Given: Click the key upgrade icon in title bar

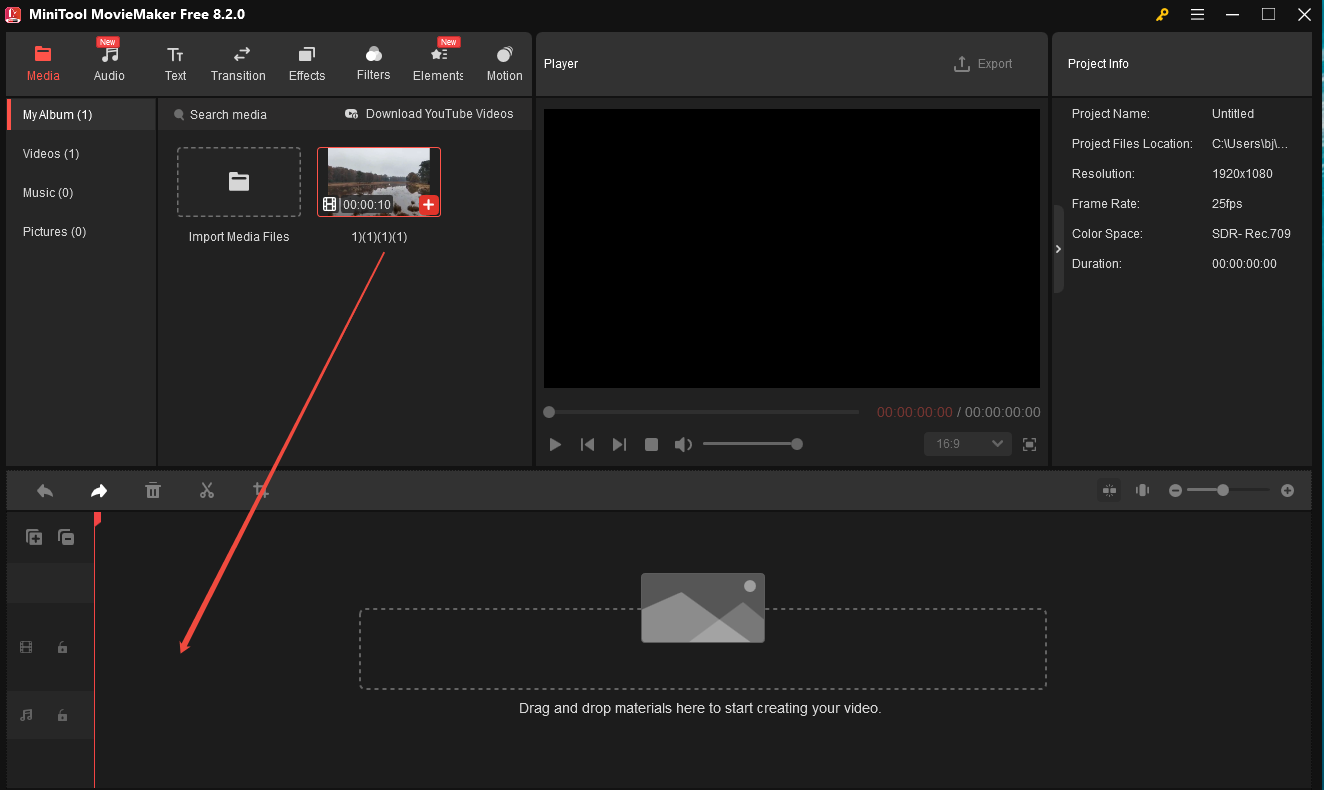Looking at the screenshot, I should coord(1162,14).
